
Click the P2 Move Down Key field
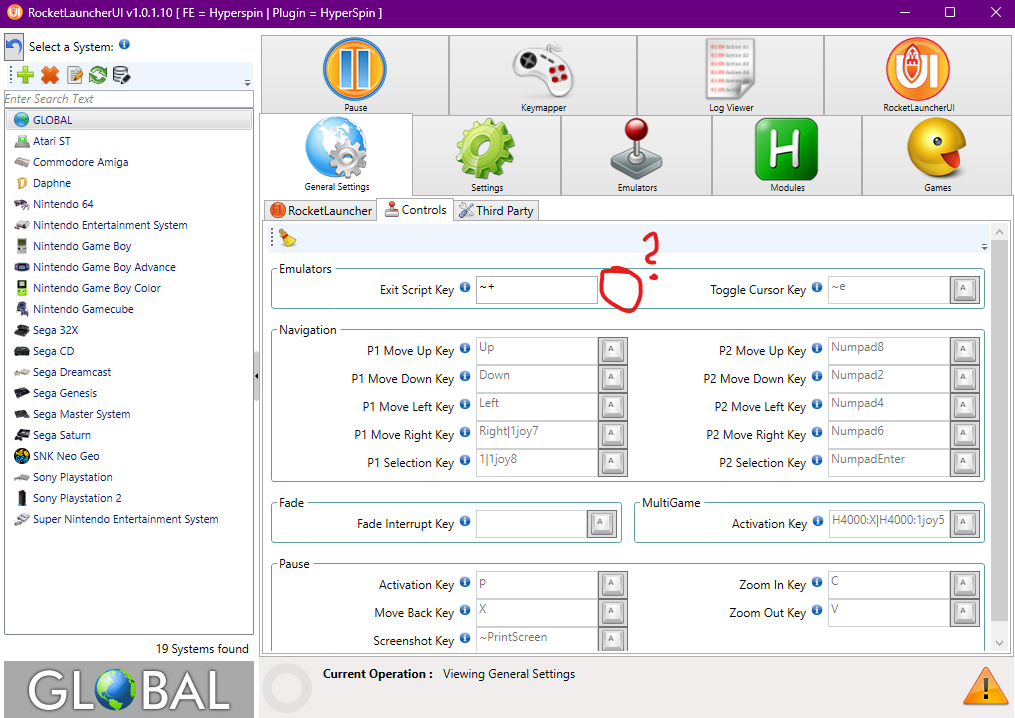pyautogui.click(x=889, y=378)
